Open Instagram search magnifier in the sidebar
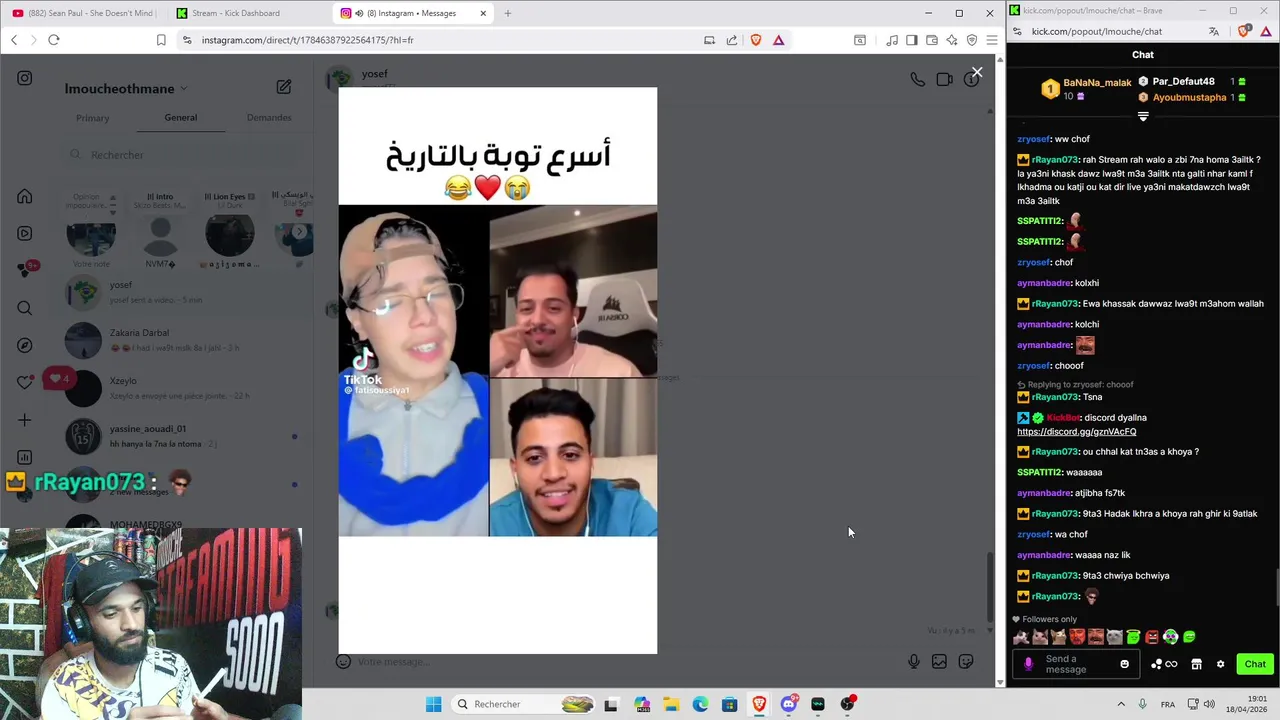Viewport: 1280px width, 720px height. pyautogui.click(x=25, y=308)
